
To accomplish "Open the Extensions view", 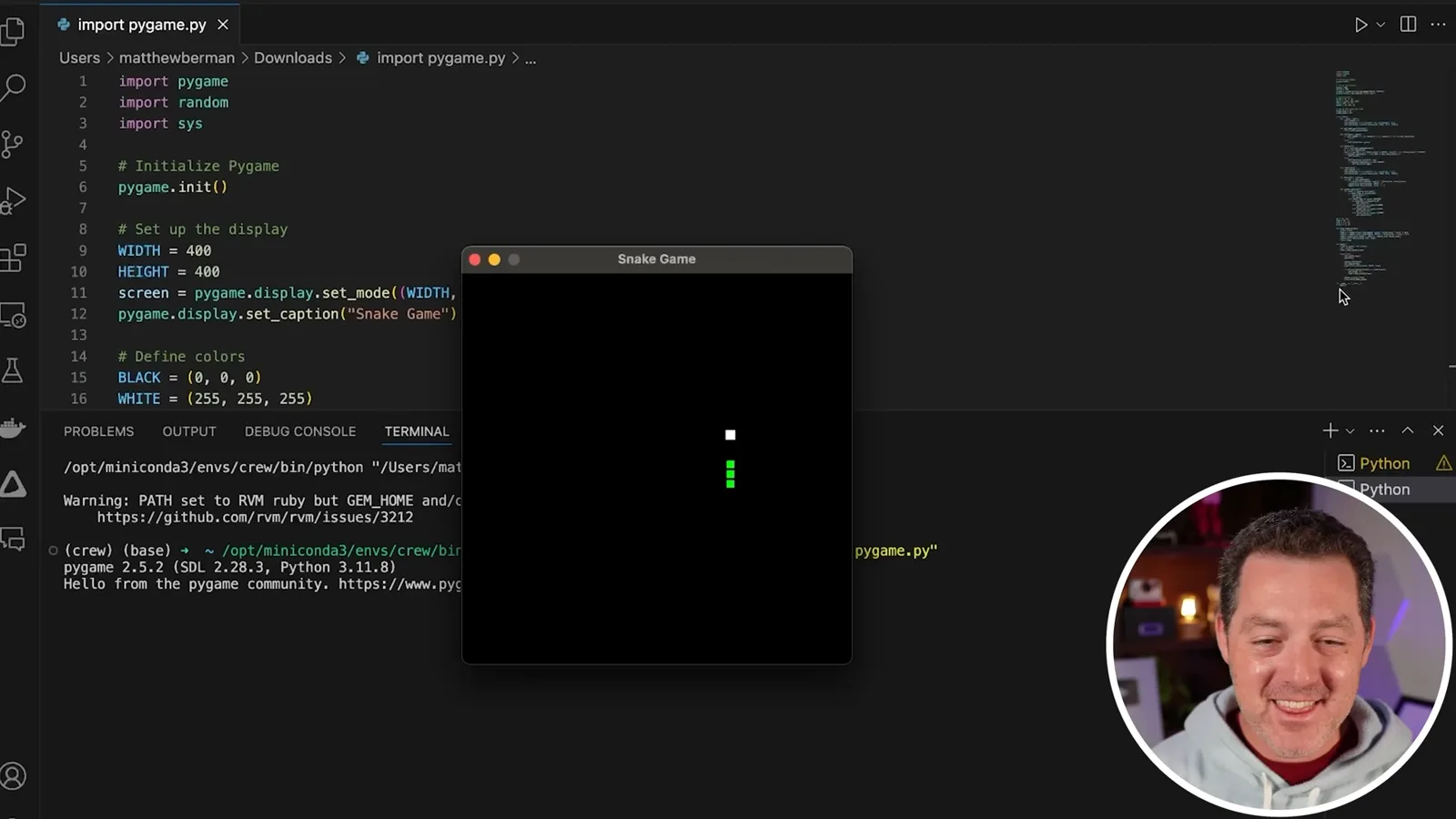I will point(13,258).
